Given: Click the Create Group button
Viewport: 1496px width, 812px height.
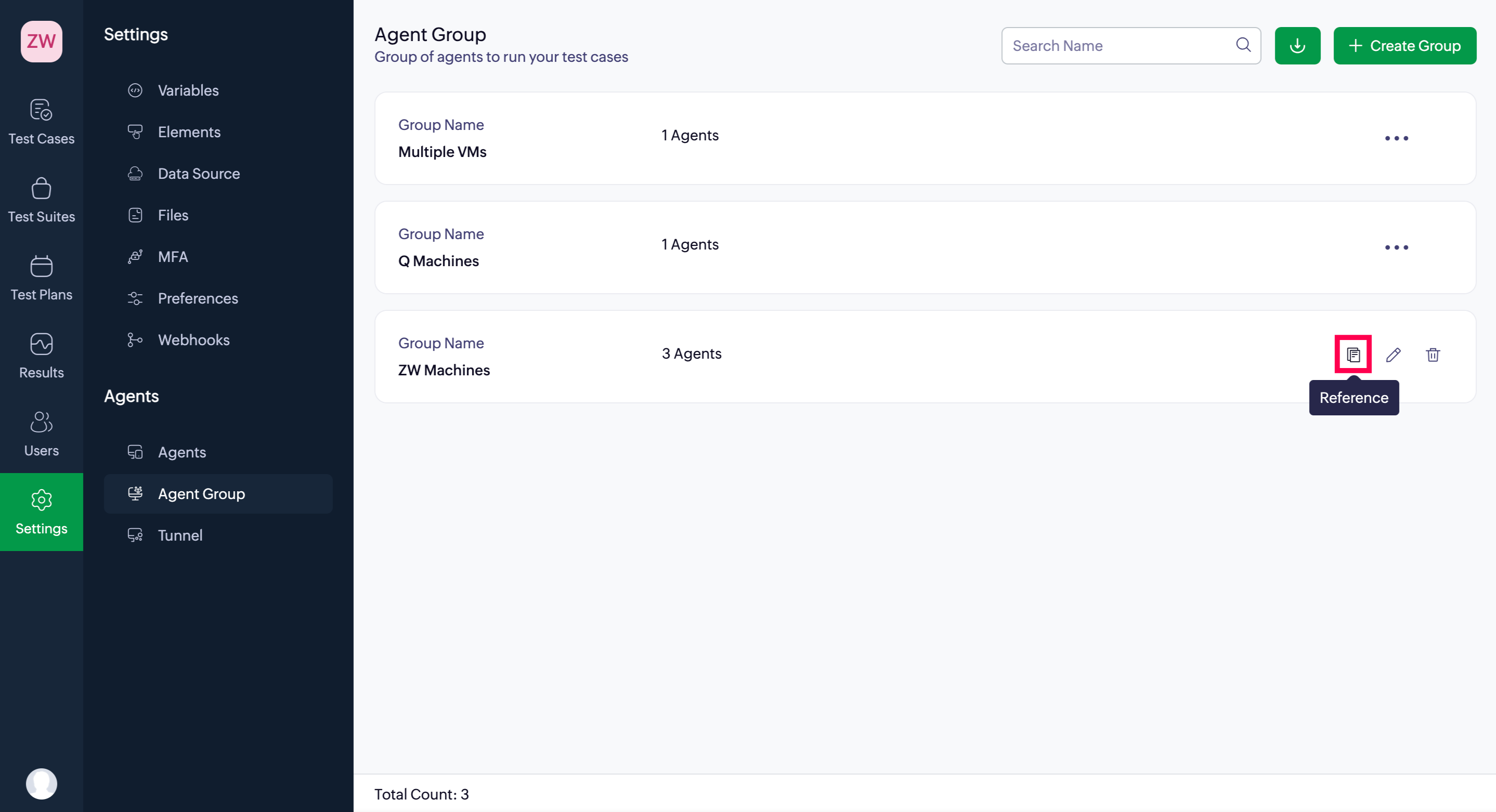Looking at the screenshot, I should [x=1404, y=45].
